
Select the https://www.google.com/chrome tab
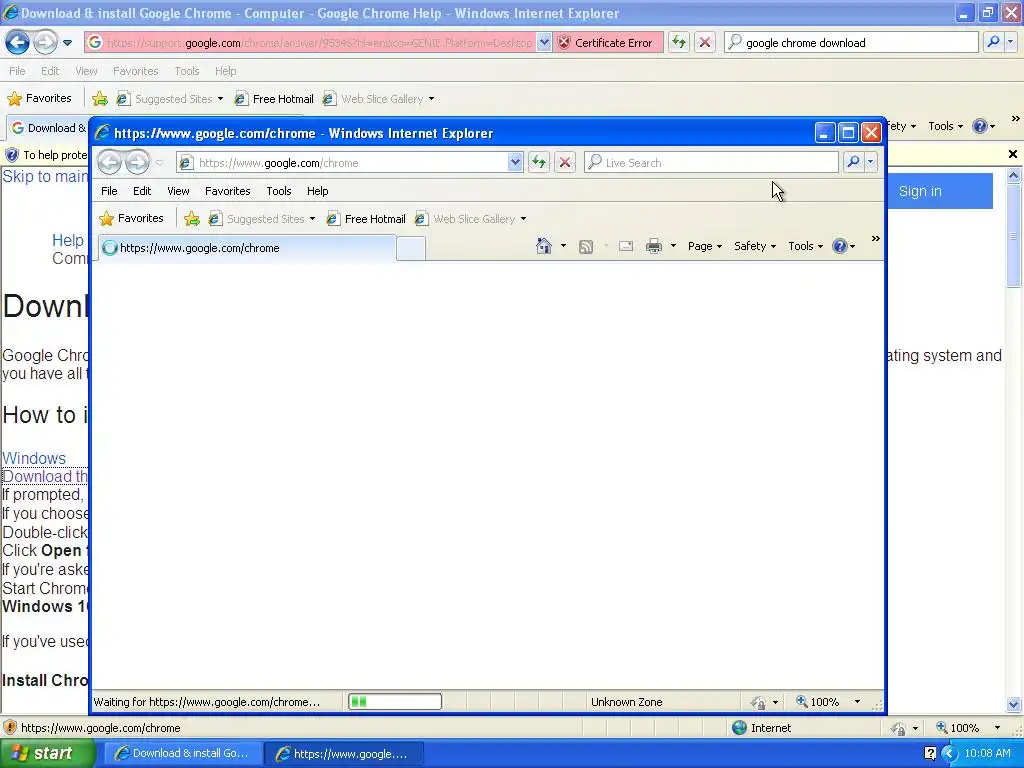coord(247,248)
